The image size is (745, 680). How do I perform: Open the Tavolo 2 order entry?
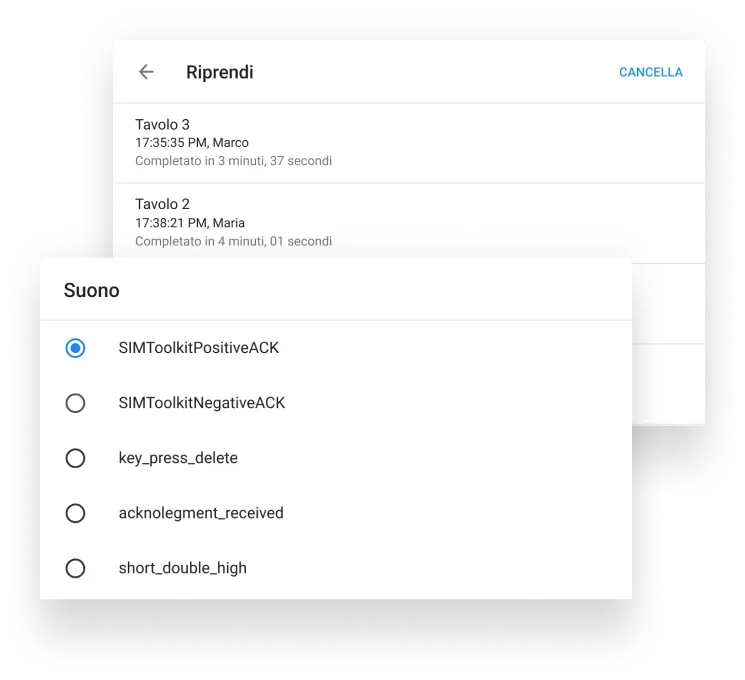click(x=162, y=205)
